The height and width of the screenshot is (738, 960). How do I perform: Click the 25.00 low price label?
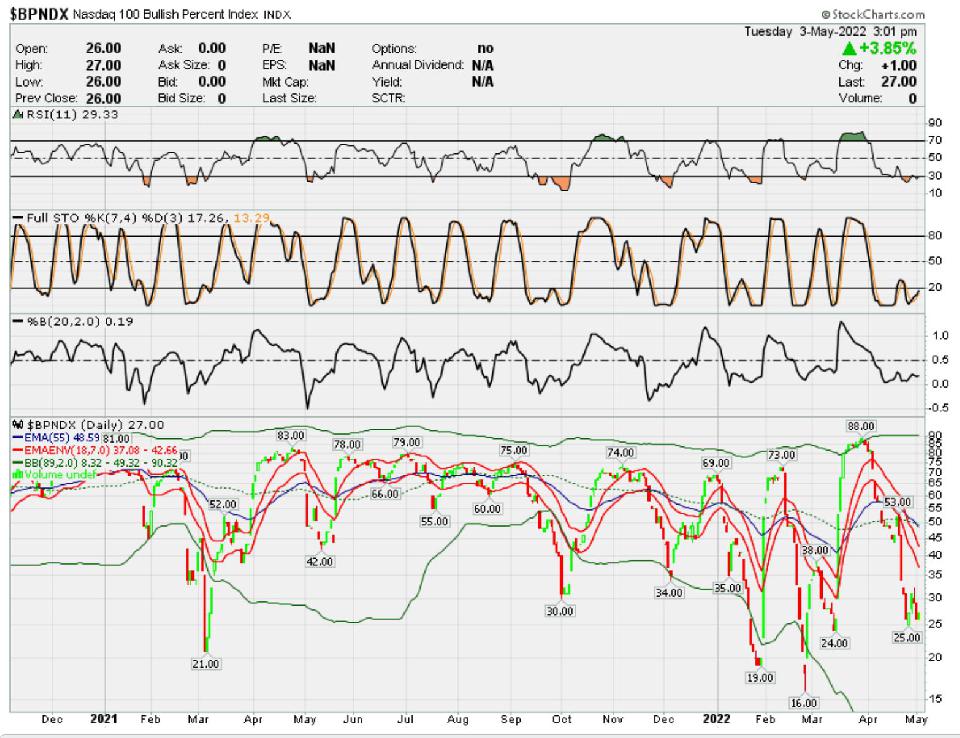click(907, 638)
